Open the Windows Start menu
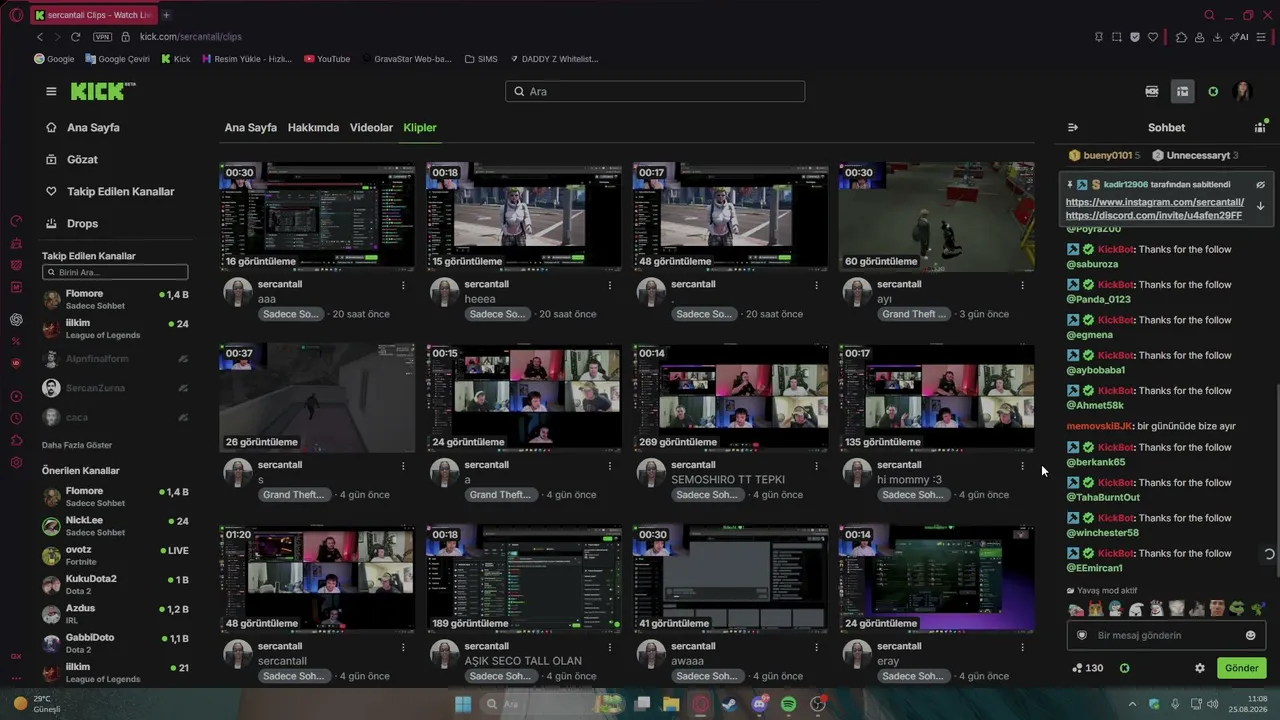The width and height of the screenshot is (1280, 720). coord(463,704)
